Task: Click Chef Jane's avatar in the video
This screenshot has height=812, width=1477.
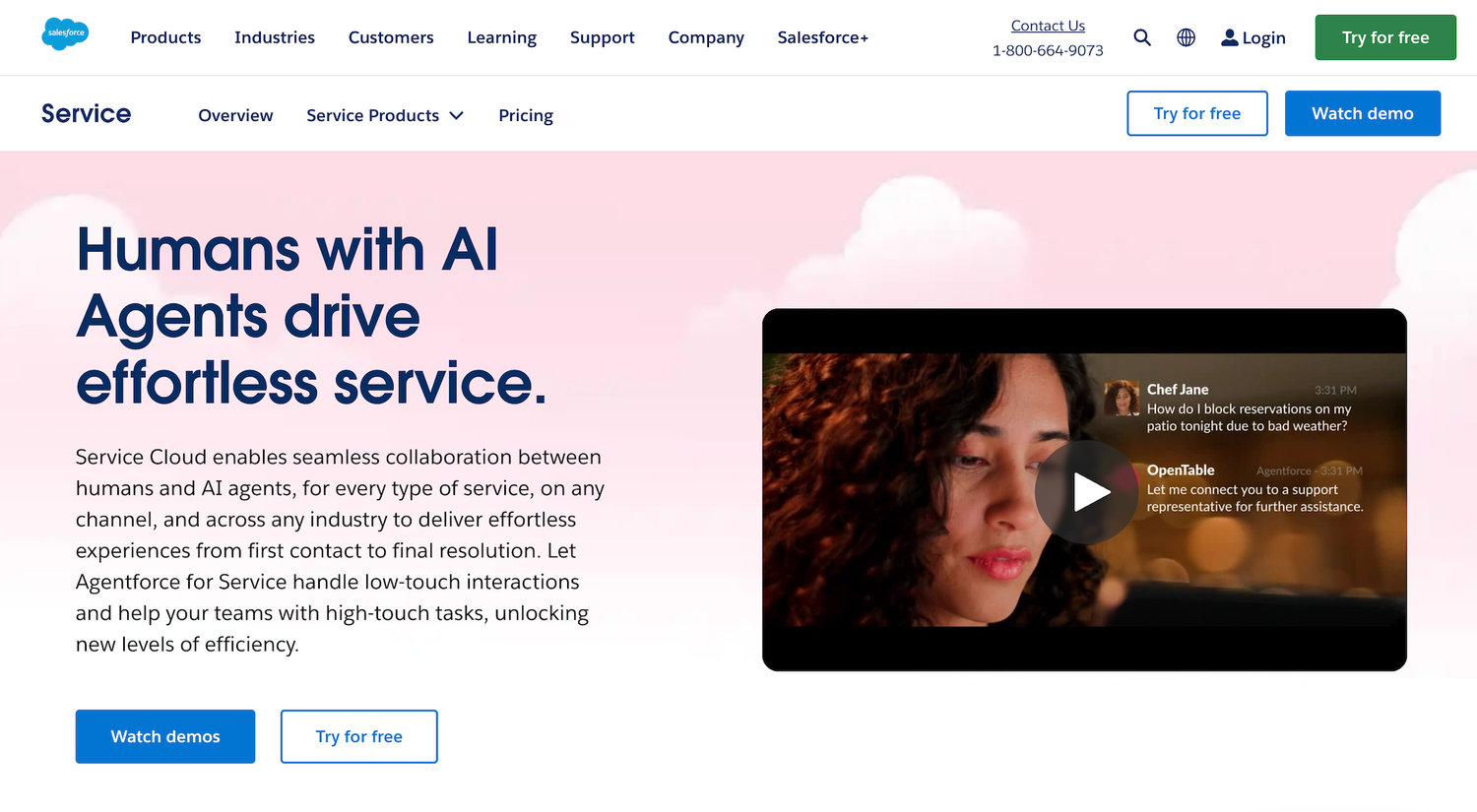Action: point(1122,399)
